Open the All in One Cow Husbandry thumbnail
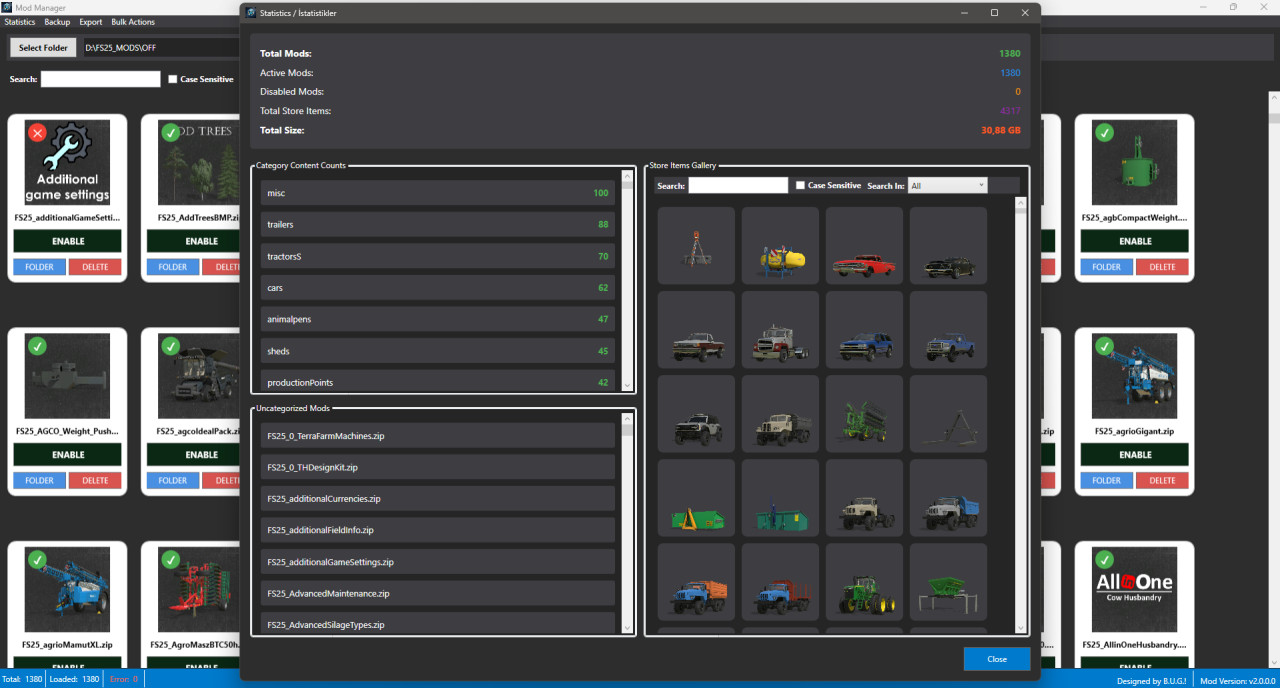 pyautogui.click(x=1135, y=590)
